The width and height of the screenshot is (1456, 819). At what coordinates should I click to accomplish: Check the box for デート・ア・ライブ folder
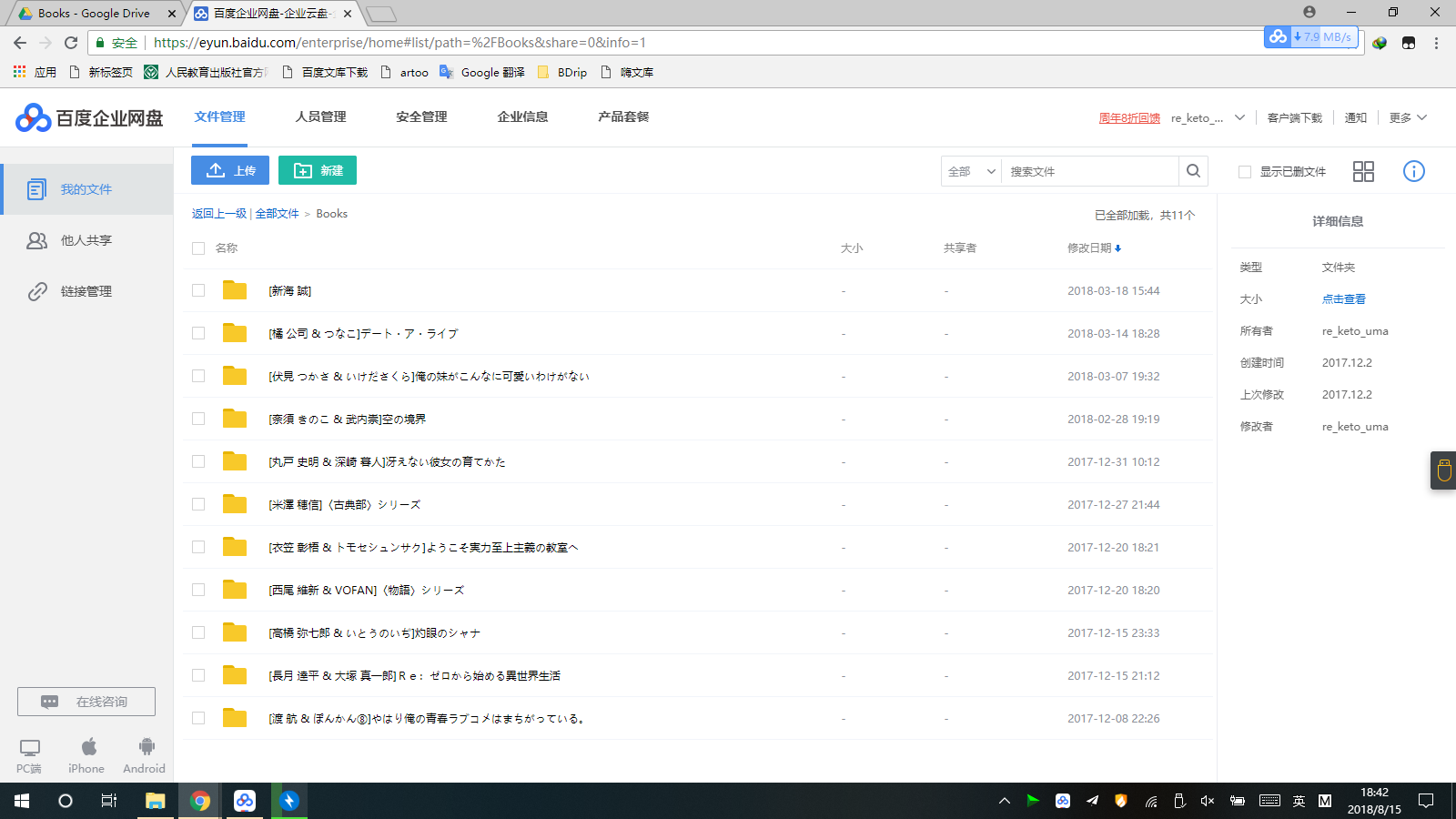[x=198, y=333]
